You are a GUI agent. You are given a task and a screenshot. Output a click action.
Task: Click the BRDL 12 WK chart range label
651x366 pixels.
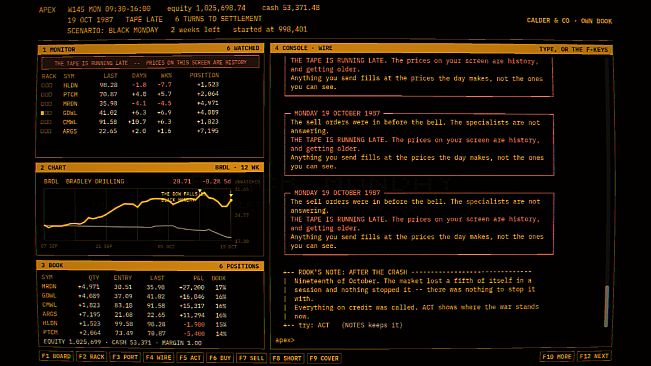[x=237, y=167]
